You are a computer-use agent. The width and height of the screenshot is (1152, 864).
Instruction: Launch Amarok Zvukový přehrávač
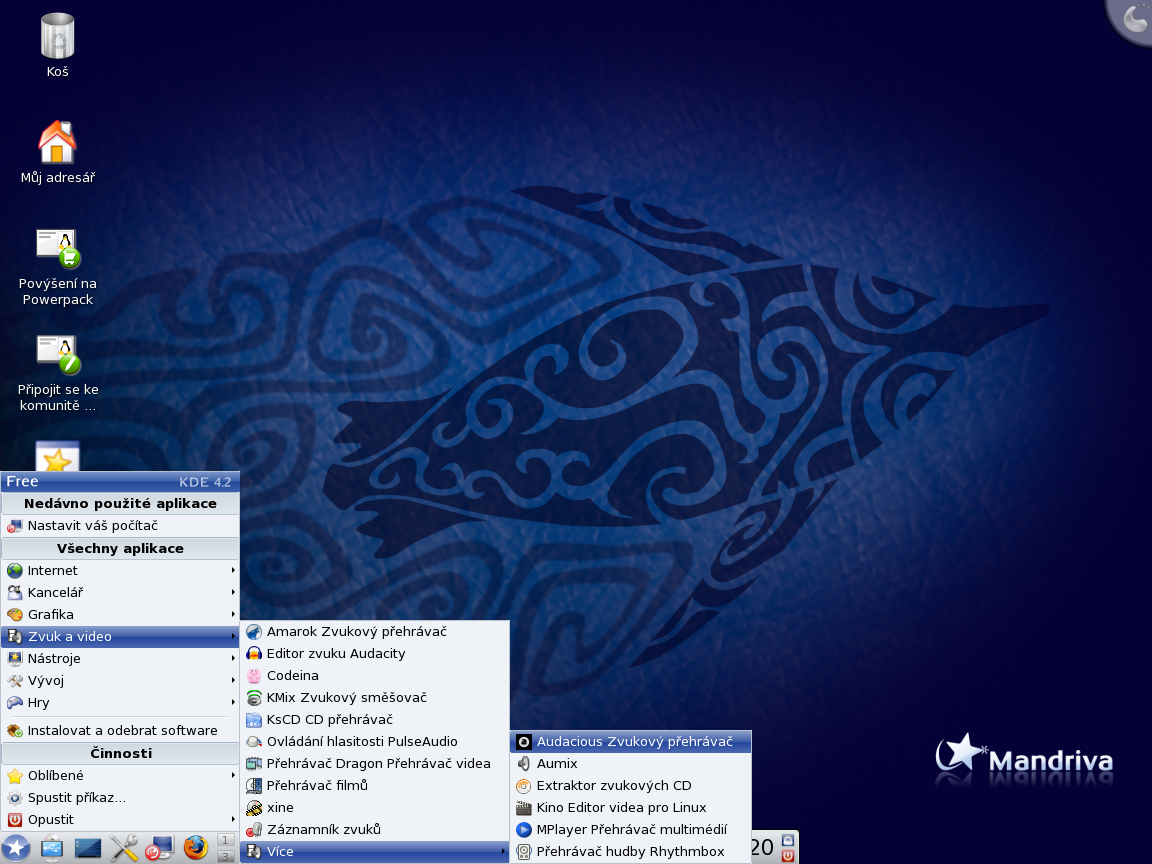point(375,632)
